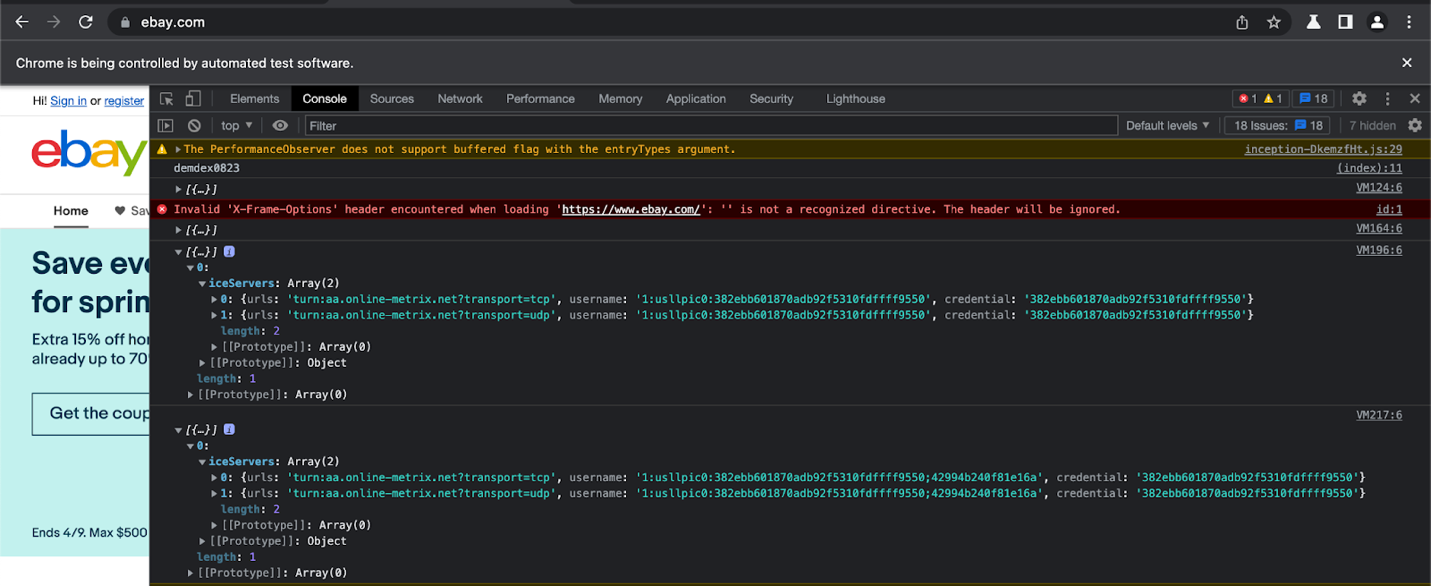This screenshot has width=1431, height=586.
Task: Click the browser Forward arrow
Action: 54,22
